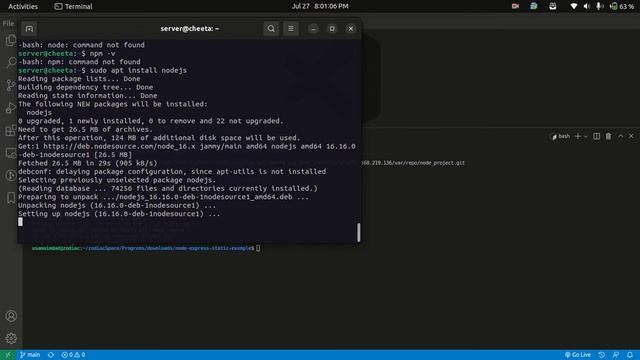Open the timeline/history icon in activity bar
This screenshot has height=360, width=640.
[x=11, y=176]
